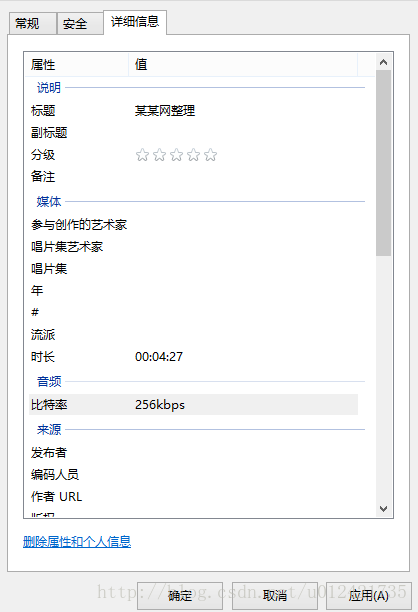Click the 应用(A) button
The image size is (418, 612).
pyautogui.click(x=369, y=596)
